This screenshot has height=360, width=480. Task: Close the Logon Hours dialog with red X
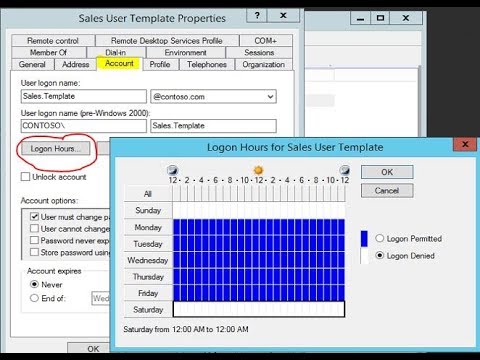click(x=465, y=144)
